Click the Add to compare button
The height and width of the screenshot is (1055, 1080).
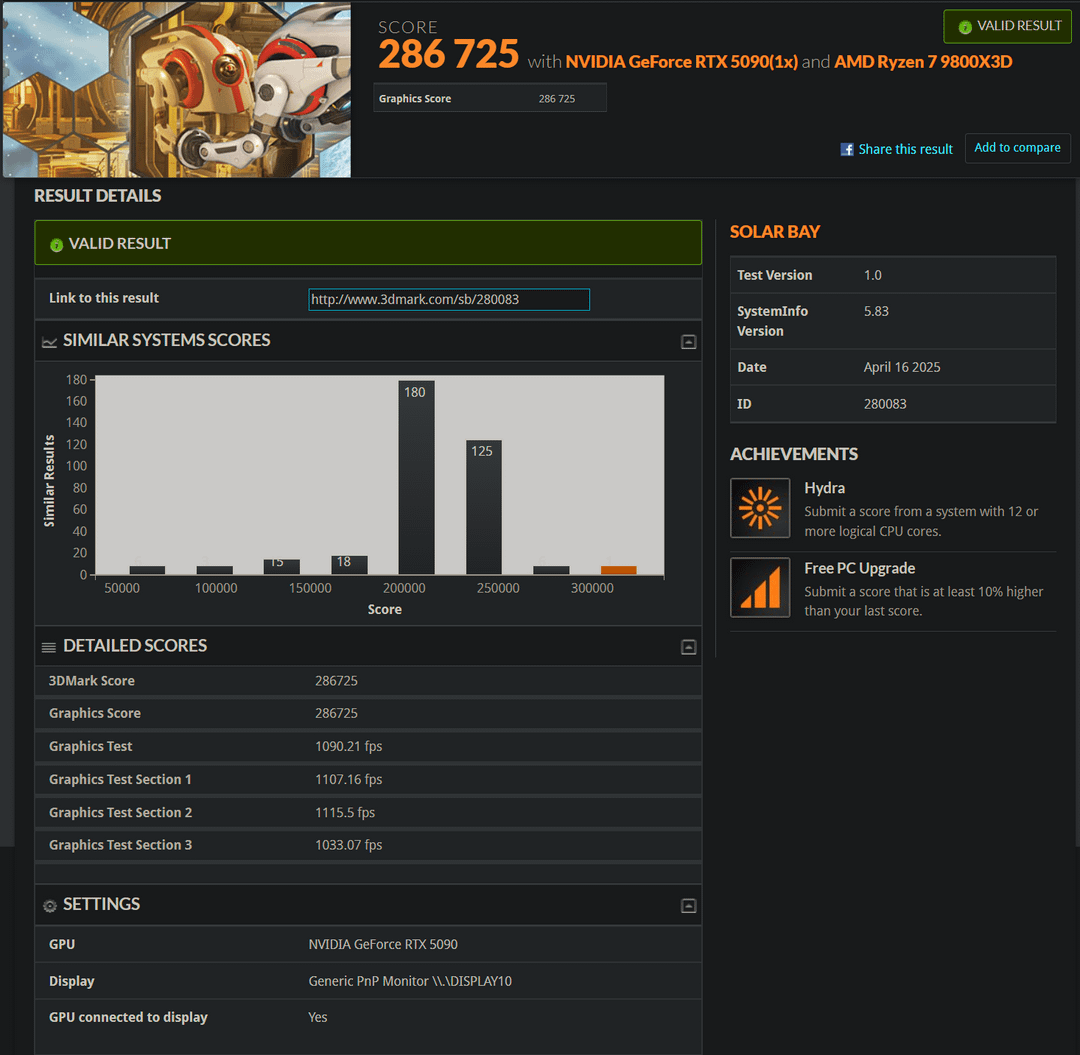(1017, 148)
